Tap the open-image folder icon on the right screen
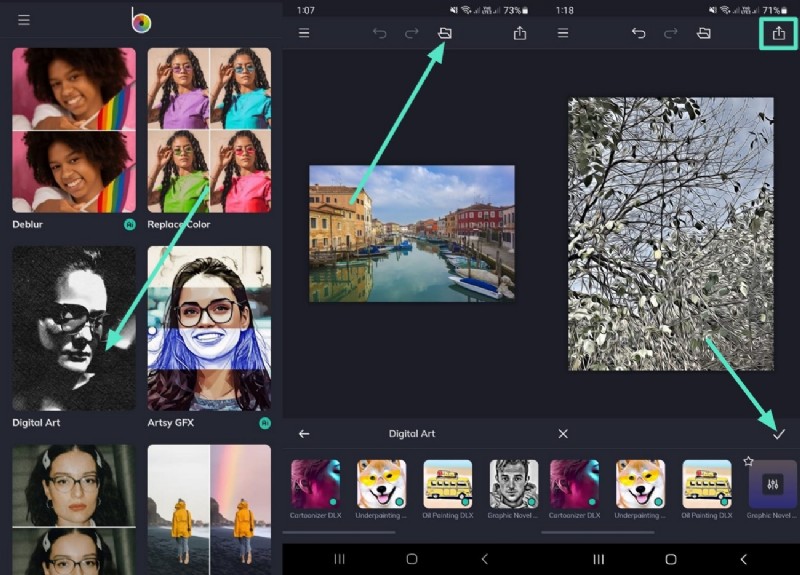 pyautogui.click(x=704, y=33)
